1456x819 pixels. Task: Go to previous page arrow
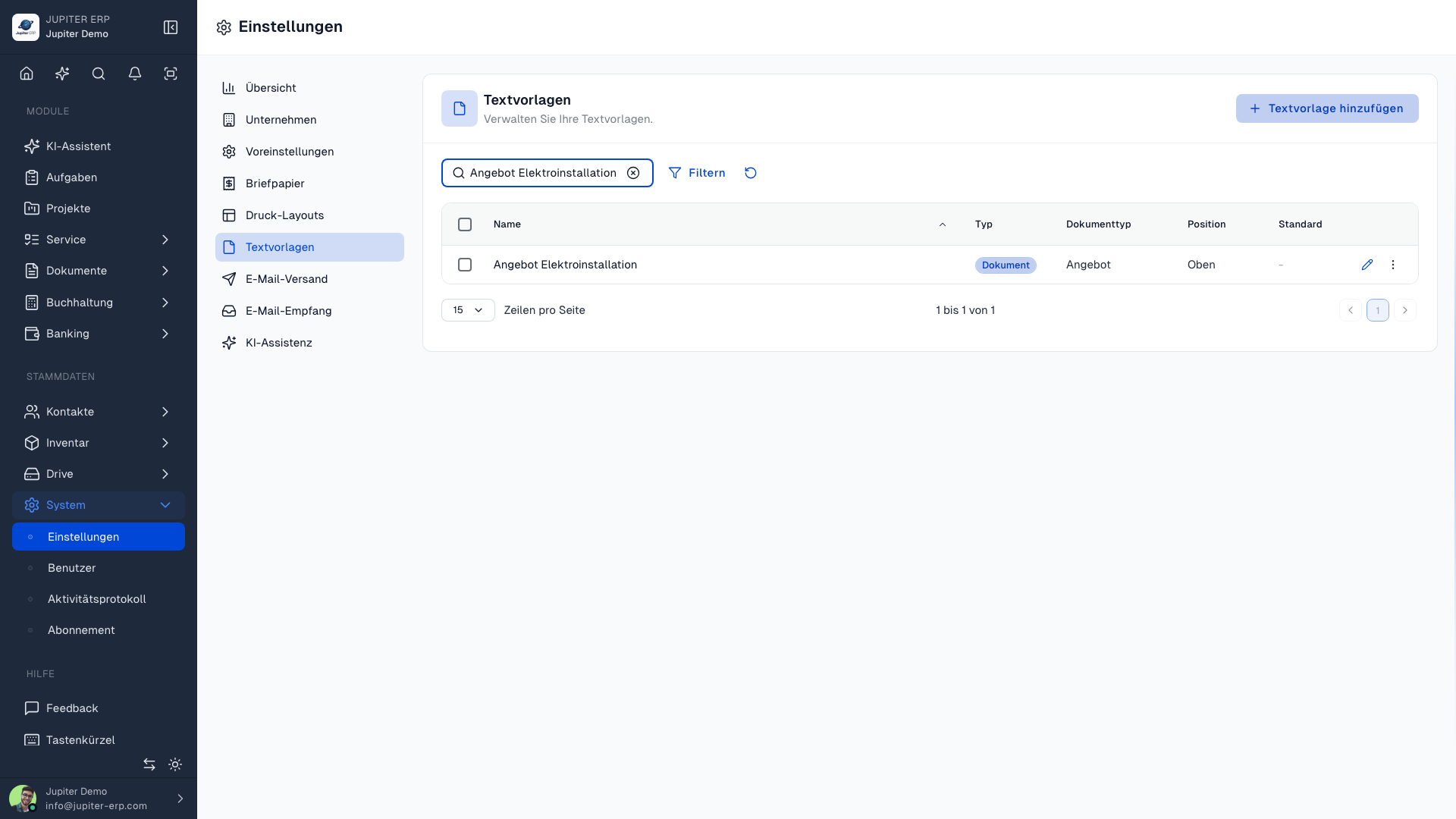coord(1351,310)
